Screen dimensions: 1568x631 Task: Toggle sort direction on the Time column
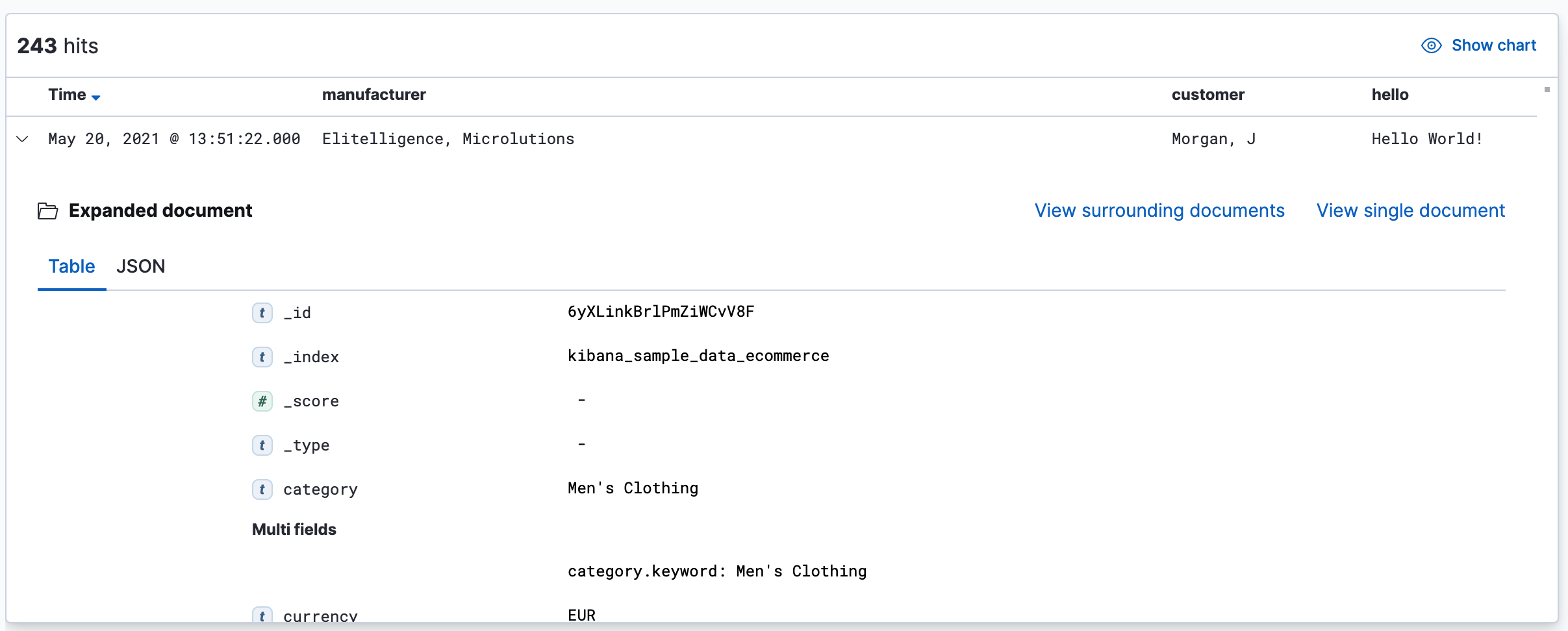96,97
